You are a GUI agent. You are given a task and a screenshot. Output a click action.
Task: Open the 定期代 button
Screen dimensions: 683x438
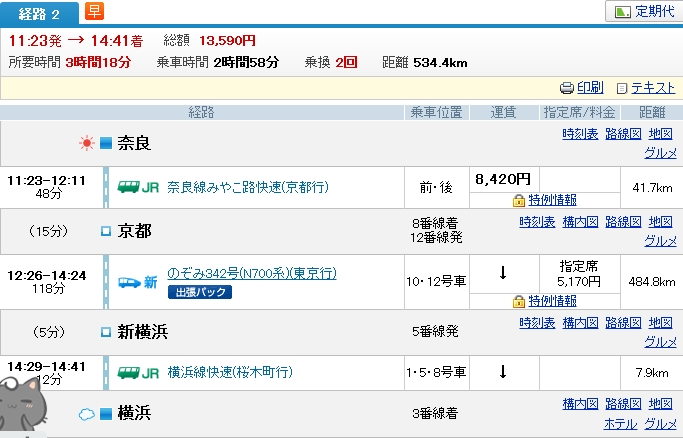click(644, 11)
